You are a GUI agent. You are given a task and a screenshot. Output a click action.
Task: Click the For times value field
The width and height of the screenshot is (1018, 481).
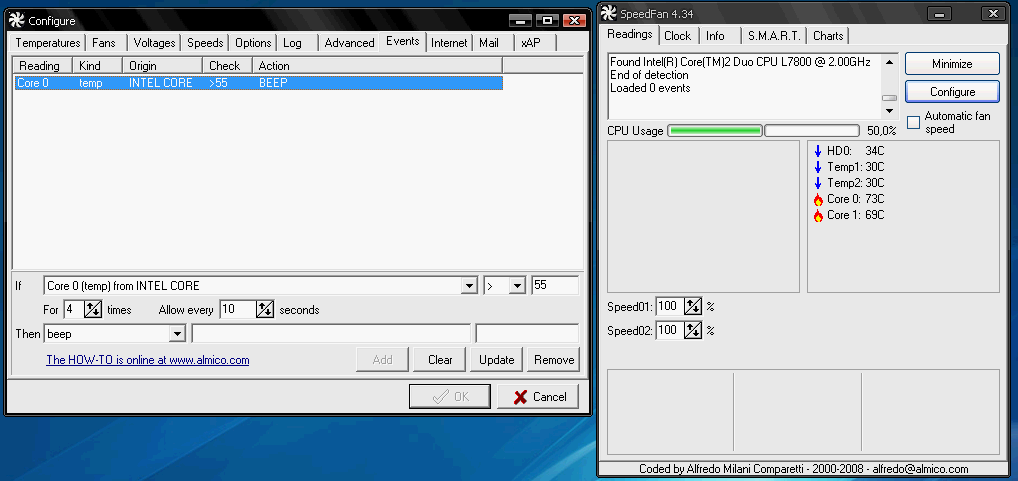click(x=73, y=310)
